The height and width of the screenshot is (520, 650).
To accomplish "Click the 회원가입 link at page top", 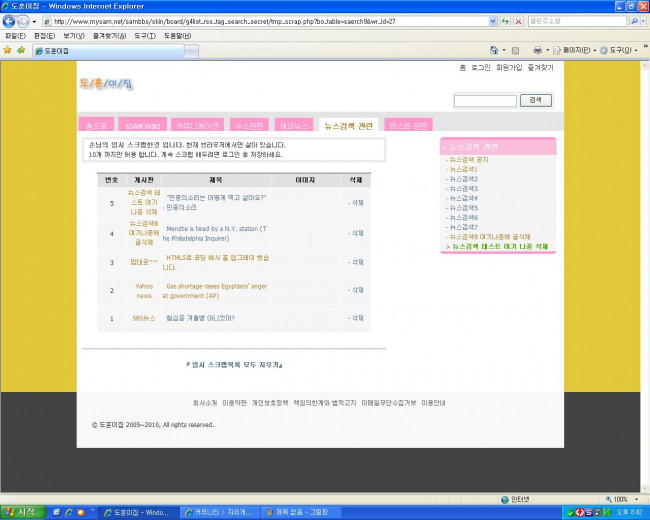I will (x=509, y=68).
